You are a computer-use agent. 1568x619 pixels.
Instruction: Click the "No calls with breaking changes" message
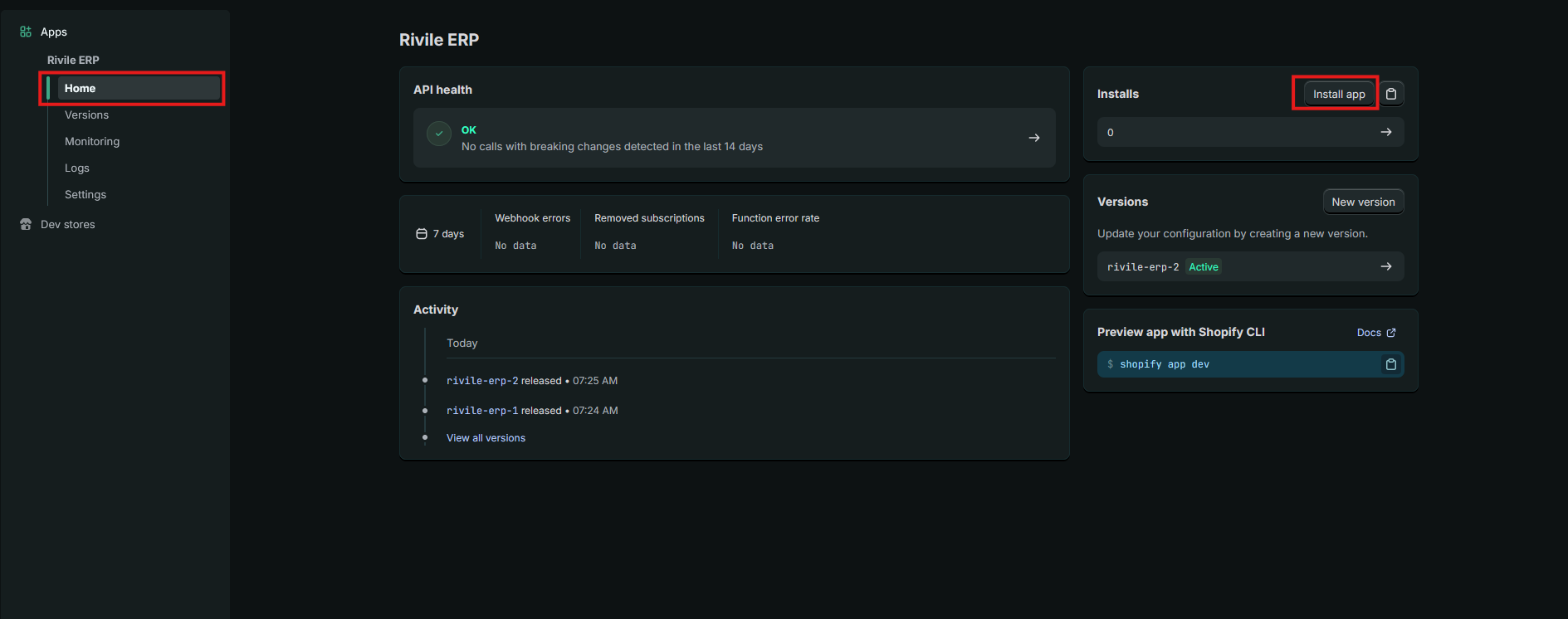[612, 147]
